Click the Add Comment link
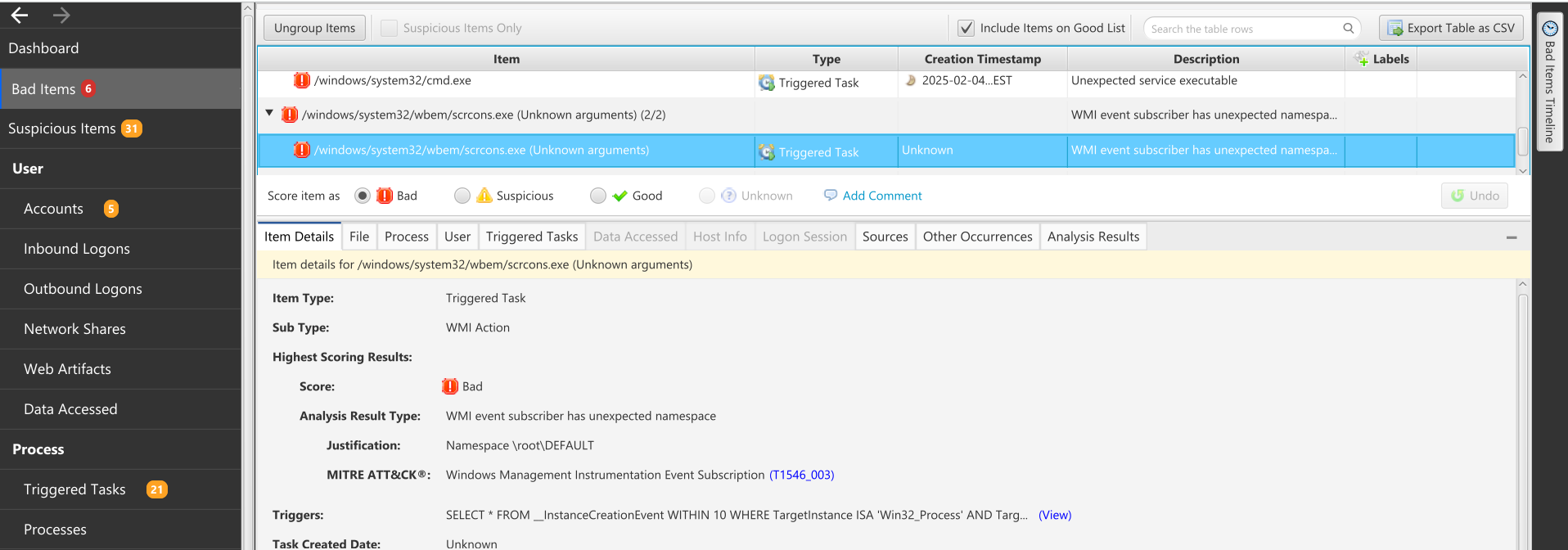Viewport: 1568px width, 550px height. [882, 196]
